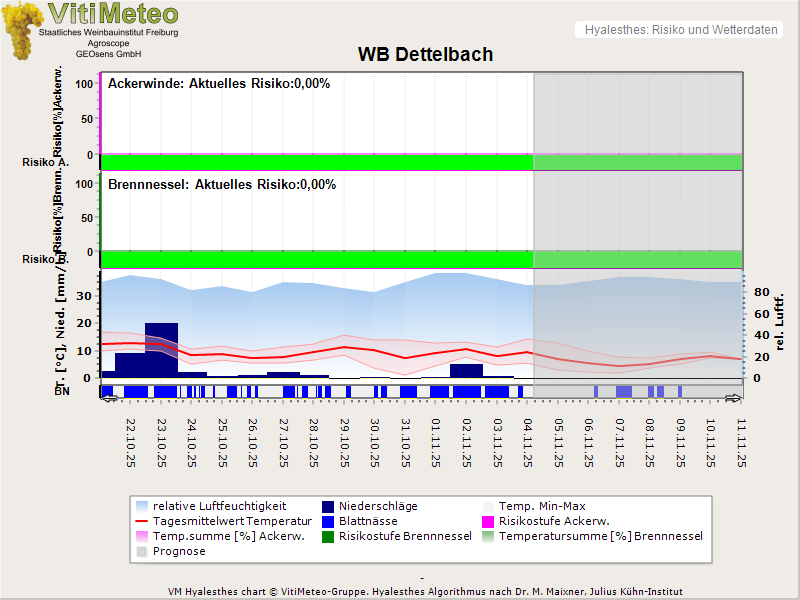Click the Hyalesthes: Risiko und Wetterdaten label

(x=680, y=30)
